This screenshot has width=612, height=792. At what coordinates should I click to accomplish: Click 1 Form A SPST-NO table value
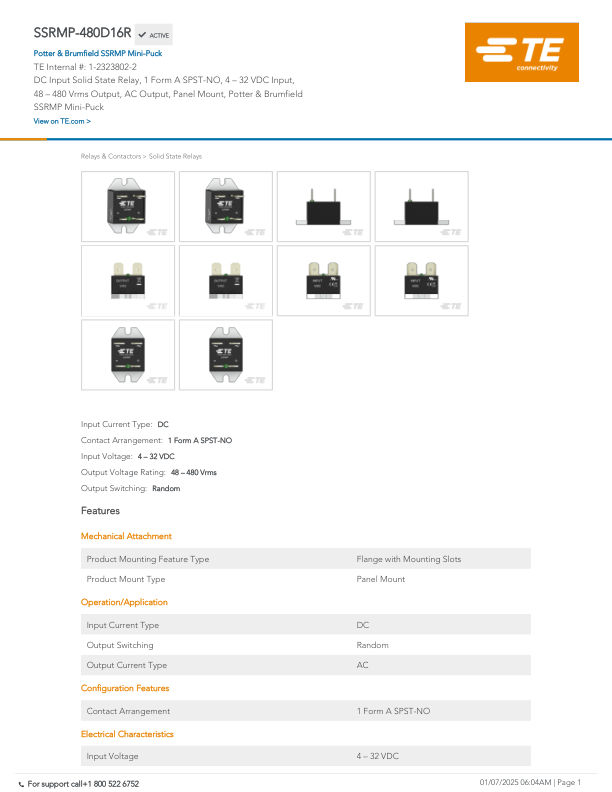[x=393, y=711]
